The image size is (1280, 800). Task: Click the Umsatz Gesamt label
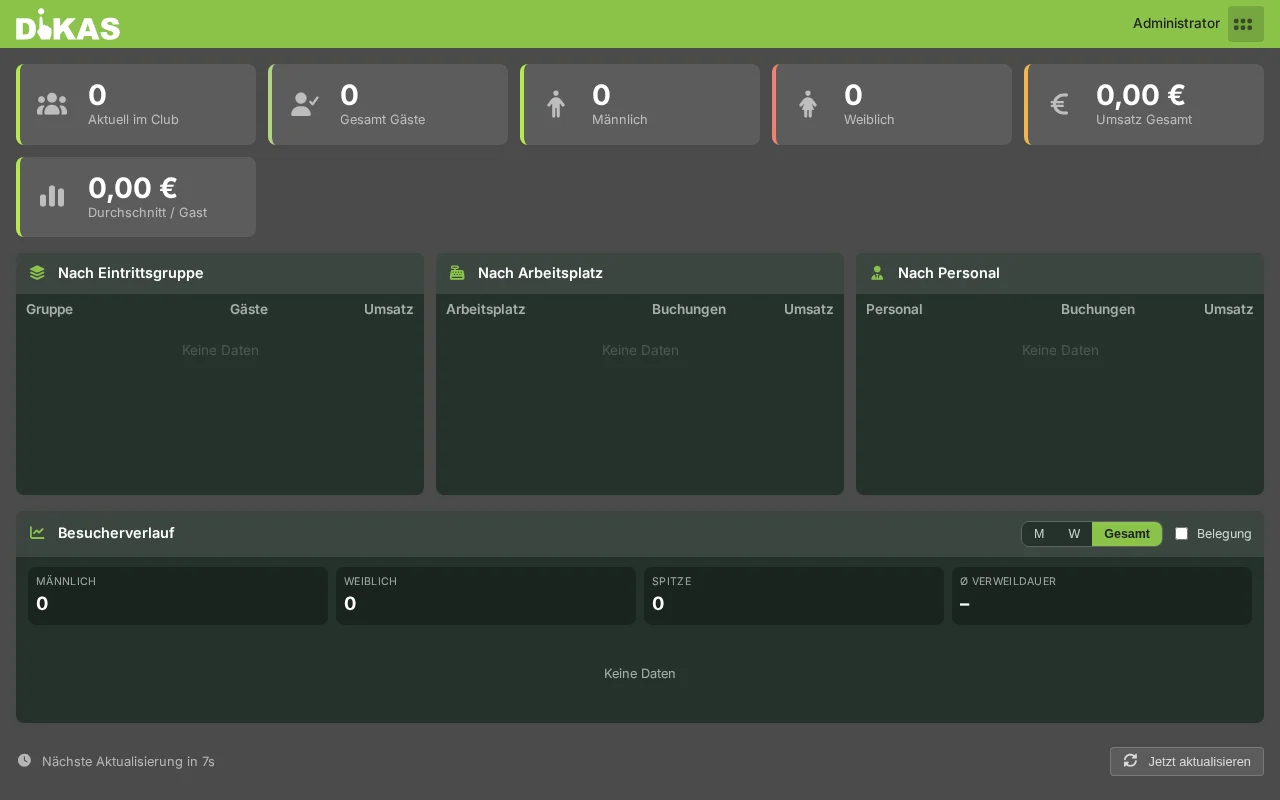point(1144,120)
